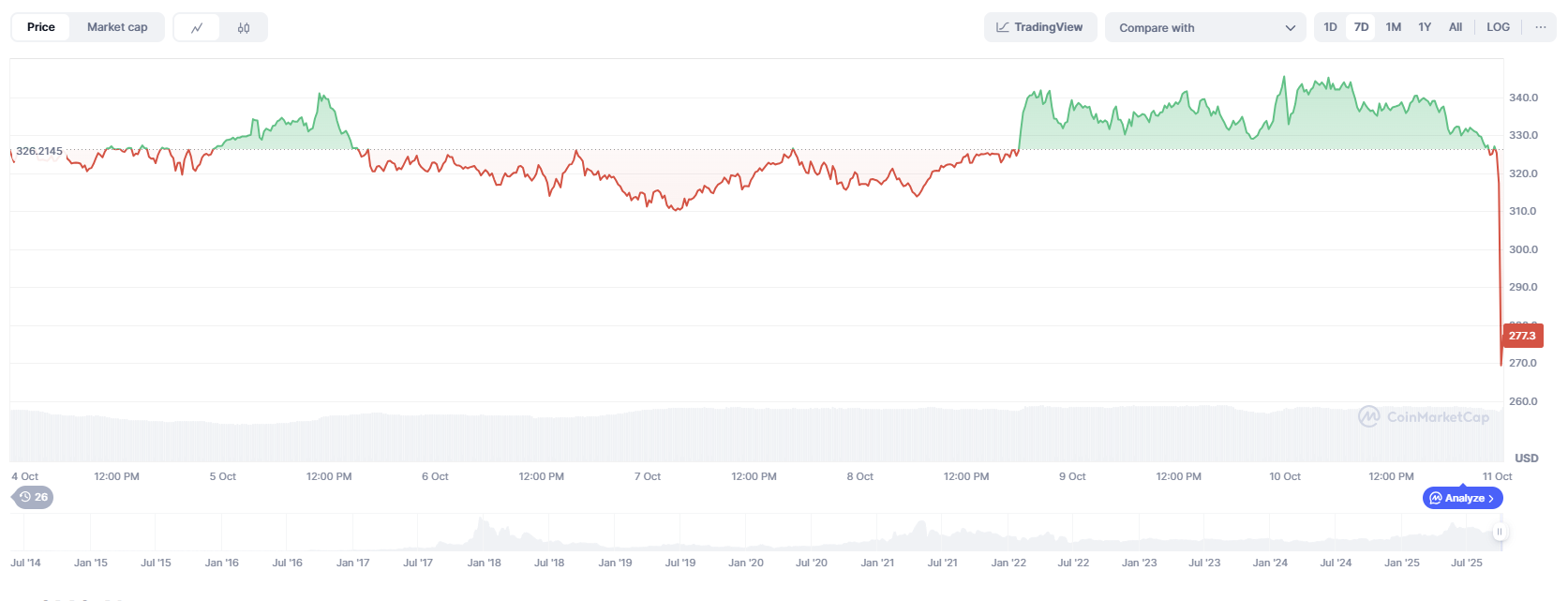The image size is (1568, 601).
Task: Click the Analyze button
Action: [1462, 498]
